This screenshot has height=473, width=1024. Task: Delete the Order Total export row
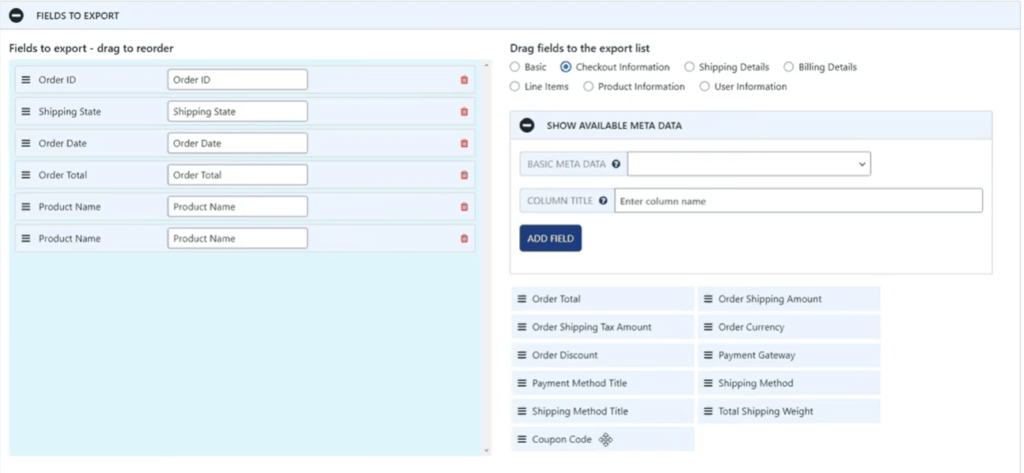(464, 175)
